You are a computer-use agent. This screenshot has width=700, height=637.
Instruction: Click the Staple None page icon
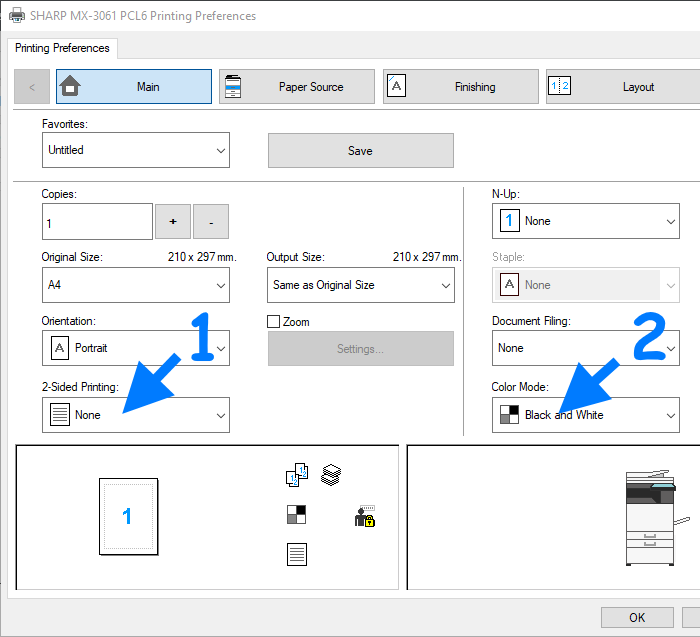click(509, 285)
